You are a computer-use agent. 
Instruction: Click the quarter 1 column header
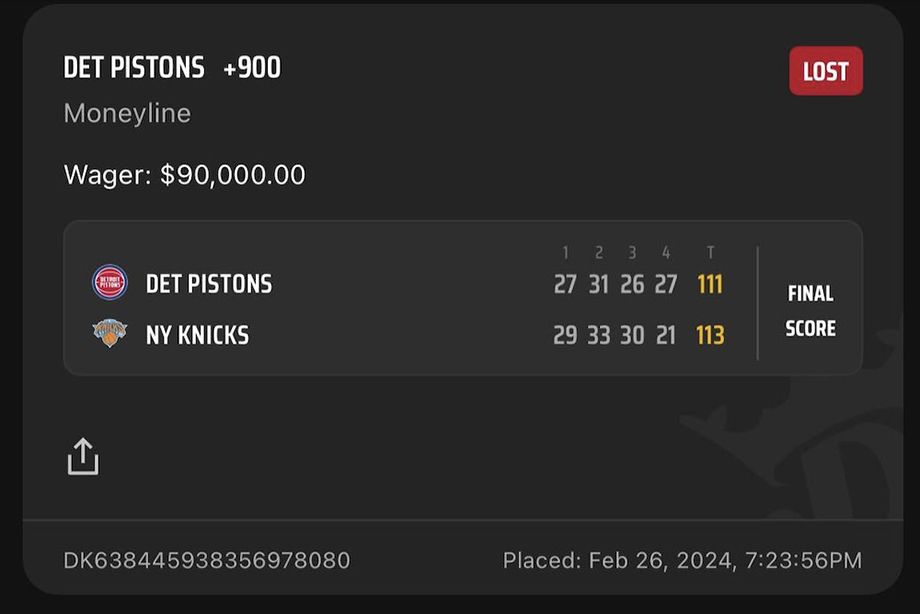(565, 254)
